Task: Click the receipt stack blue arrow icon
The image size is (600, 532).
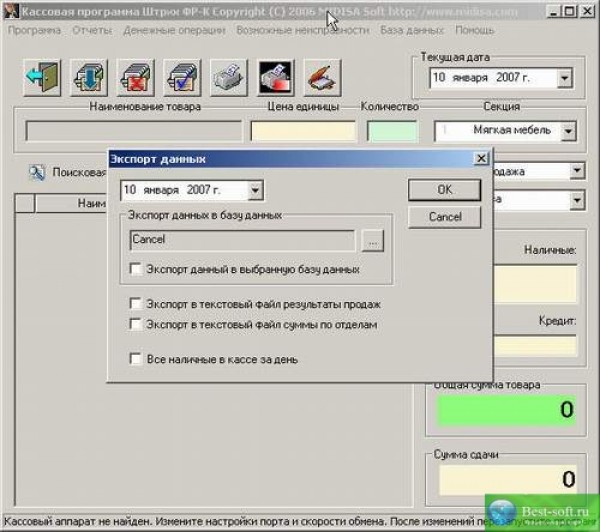Action: [87, 77]
